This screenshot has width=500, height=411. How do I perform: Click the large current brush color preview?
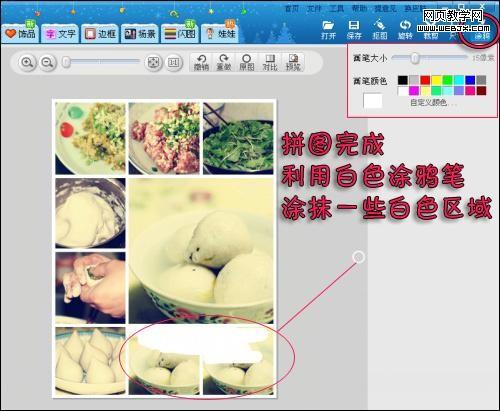(372, 101)
